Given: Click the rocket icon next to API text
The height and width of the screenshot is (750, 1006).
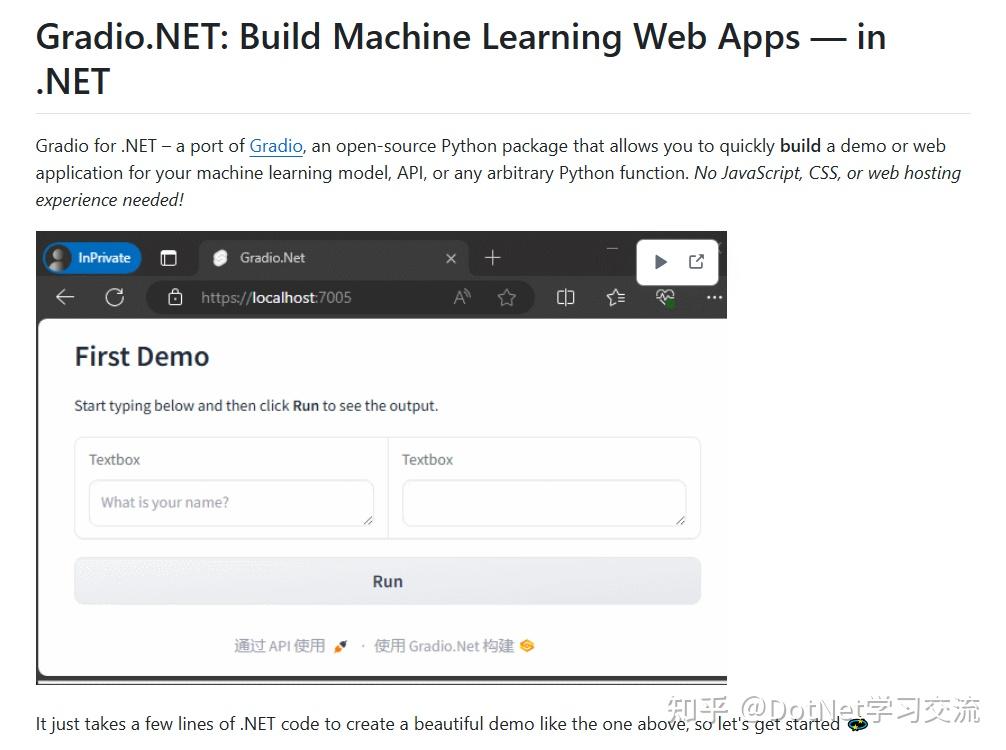Looking at the screenshot, I should pyautogui.click(x=341, y=646).
